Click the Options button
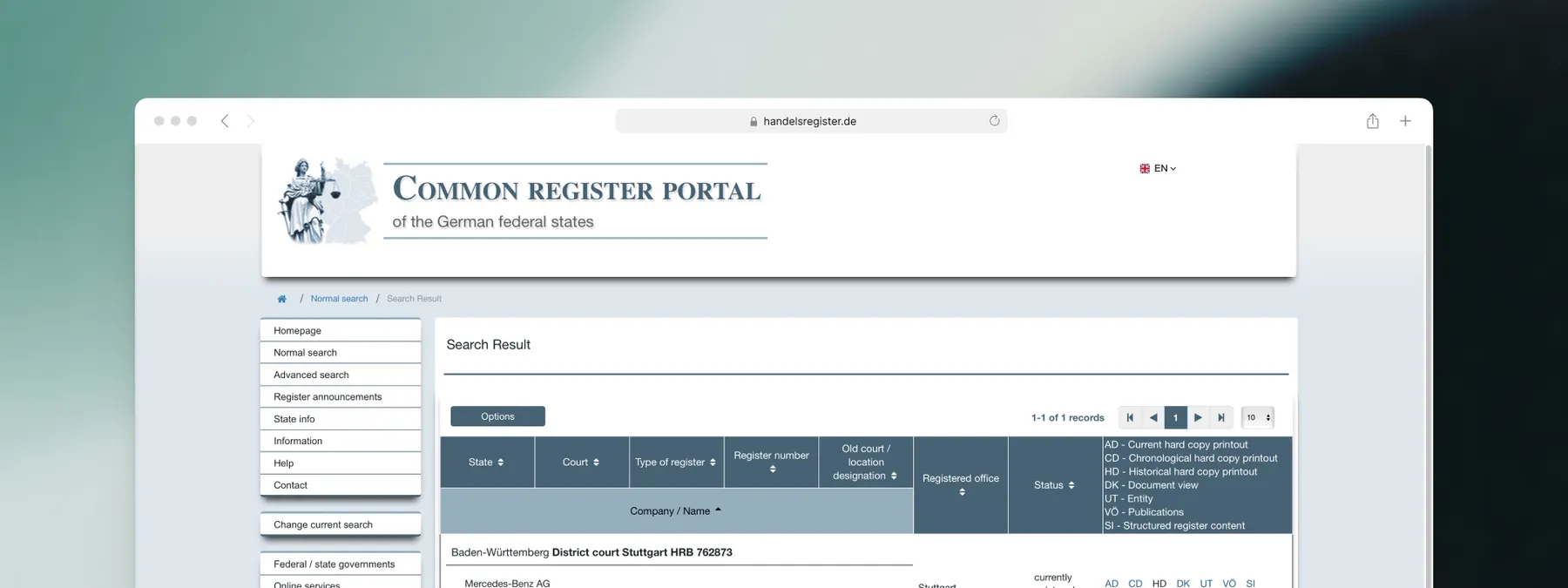 click(497, 416)
